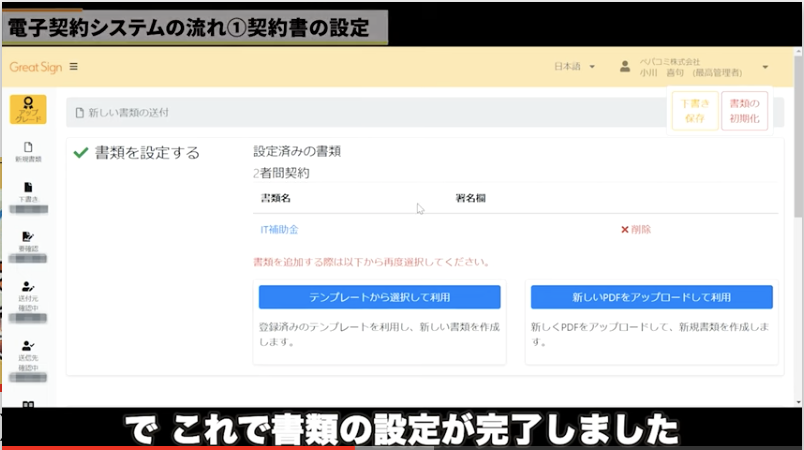Open the 日本語 language dropdown

574,67
